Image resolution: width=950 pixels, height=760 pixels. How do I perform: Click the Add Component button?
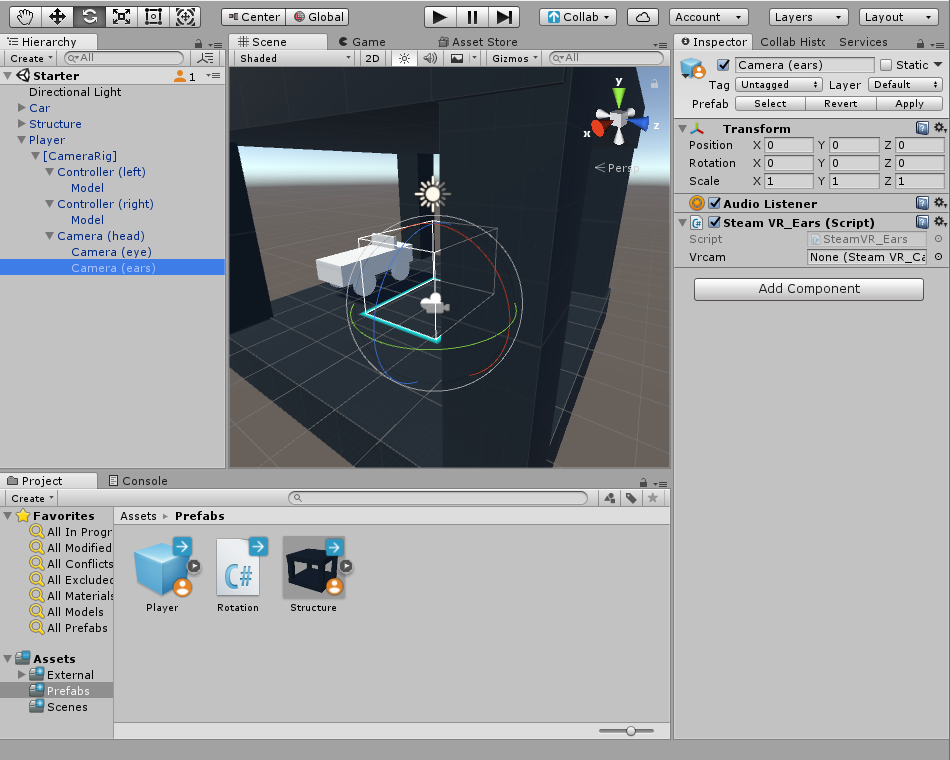click(808, 289)
